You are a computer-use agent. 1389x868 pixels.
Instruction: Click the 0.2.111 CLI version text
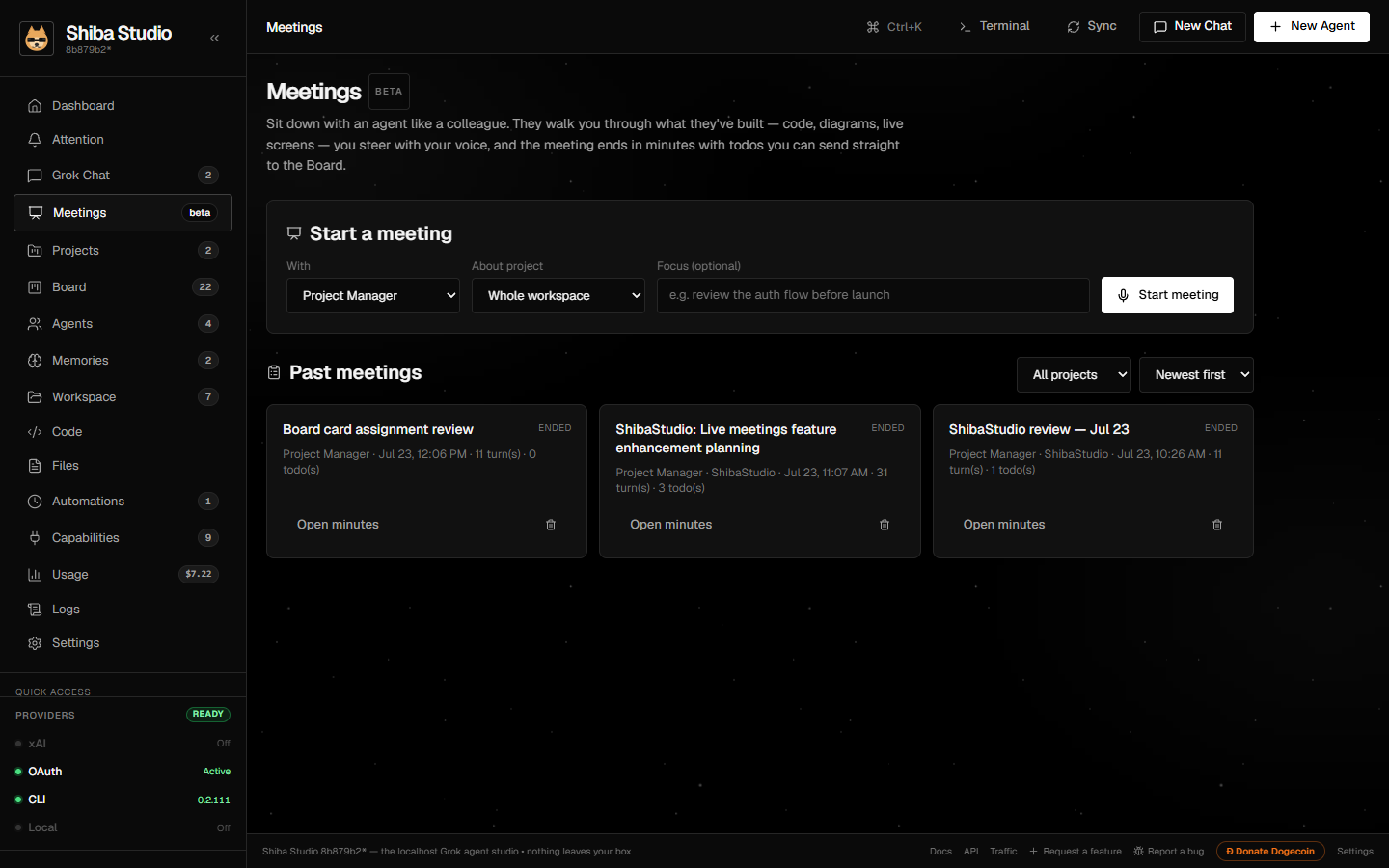(214, 800)
